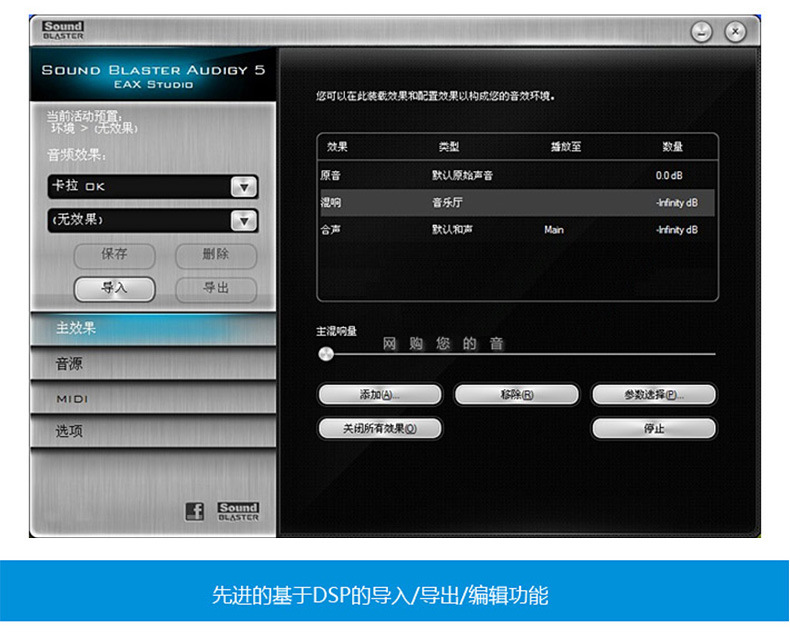
Task: Click the Sound Blaster logo beside Facebook
Action: (238, 512)
